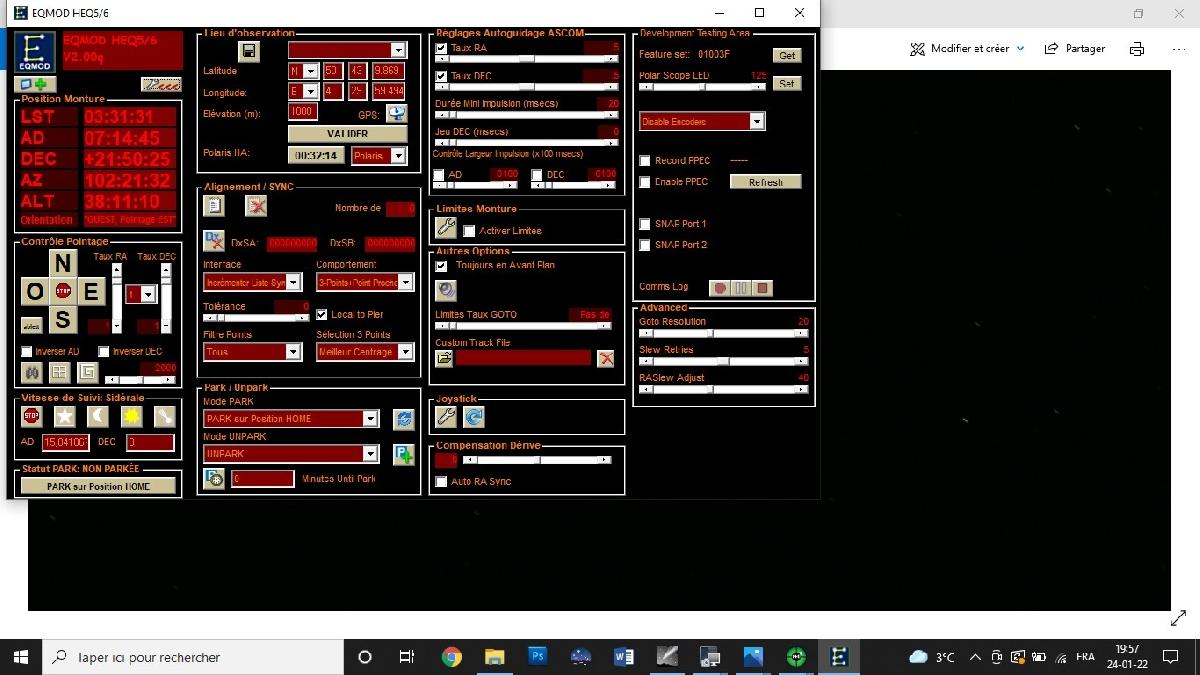Enable the Activer Limites checkbox
This screenshot has height=675, width=1200.
coord(469,231)
